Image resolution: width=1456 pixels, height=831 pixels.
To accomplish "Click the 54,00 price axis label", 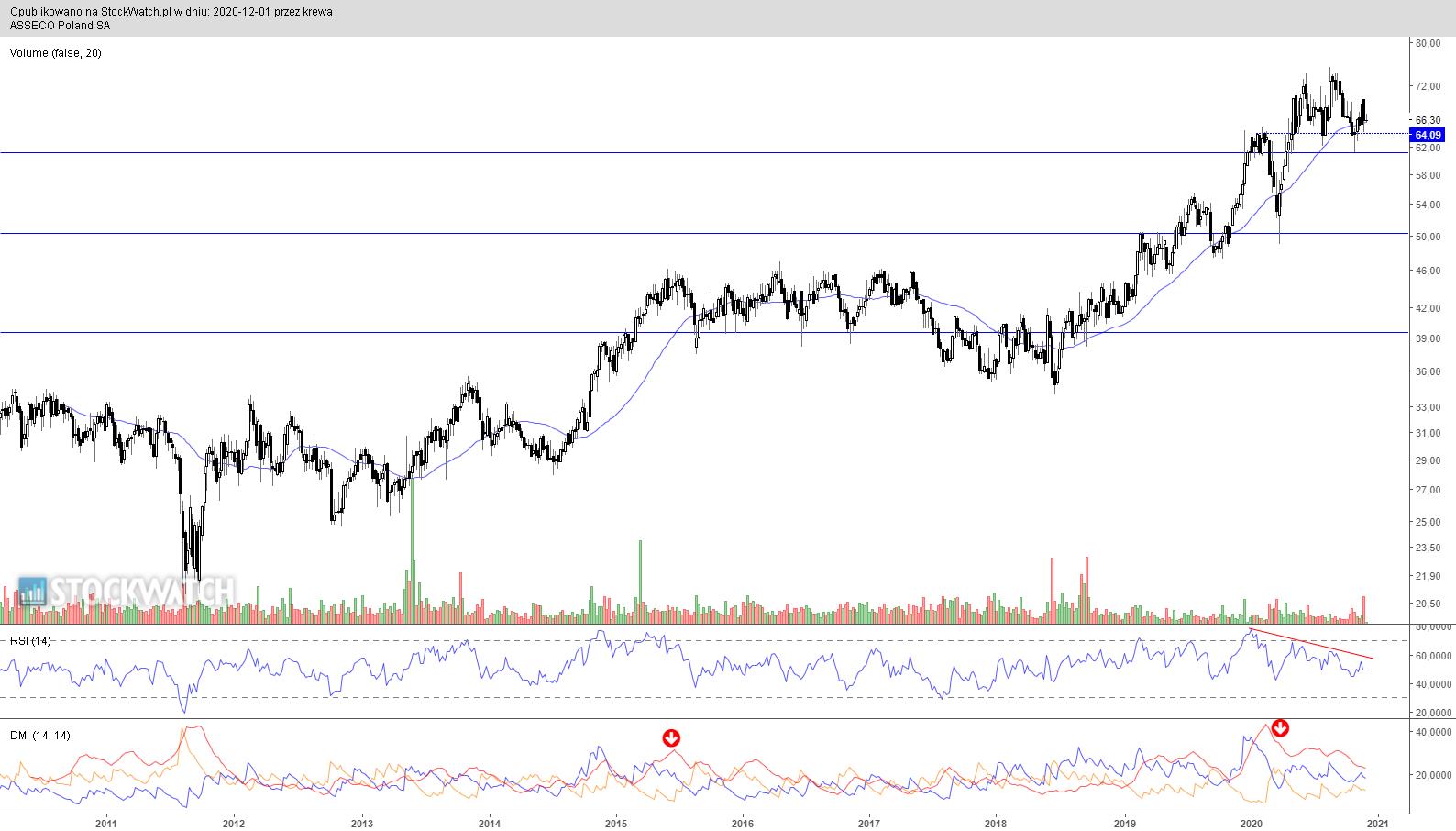I will pyautogui.click(x=1428, y=205).
